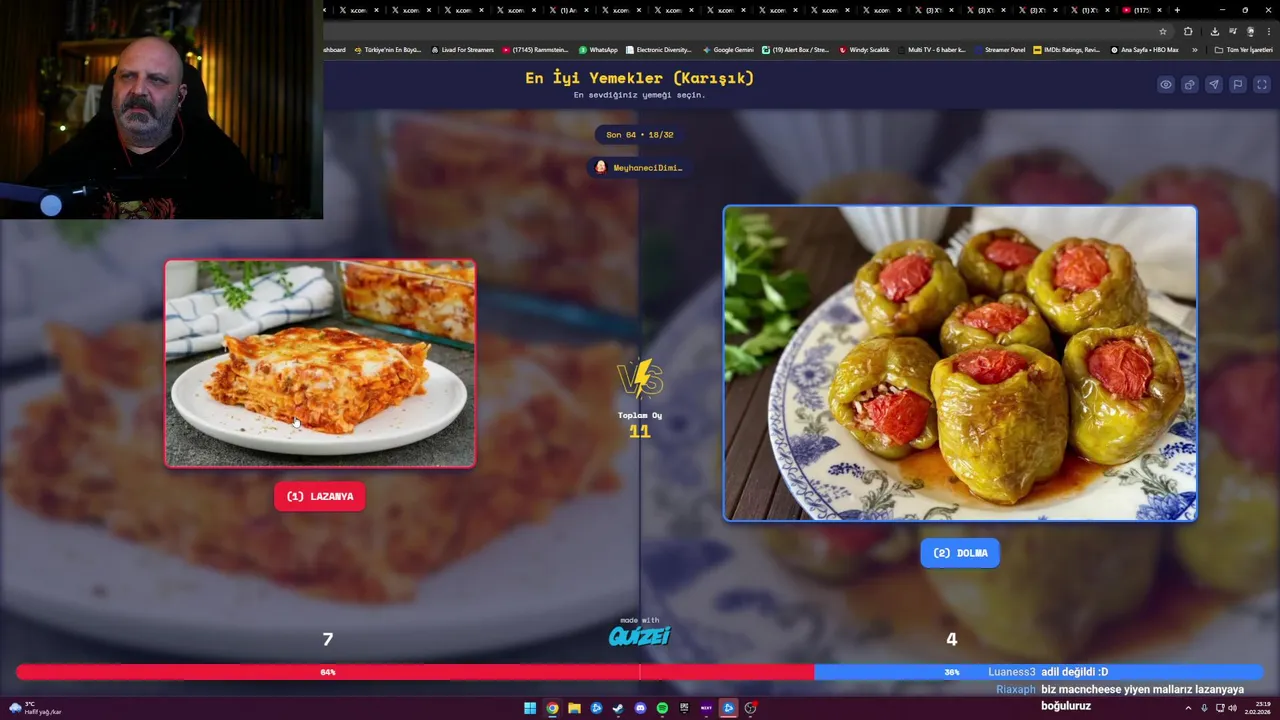
Task: Open the Multi TV - 6 haber k... bookmark
Action: pyautogui.click(x=931, y=49)
